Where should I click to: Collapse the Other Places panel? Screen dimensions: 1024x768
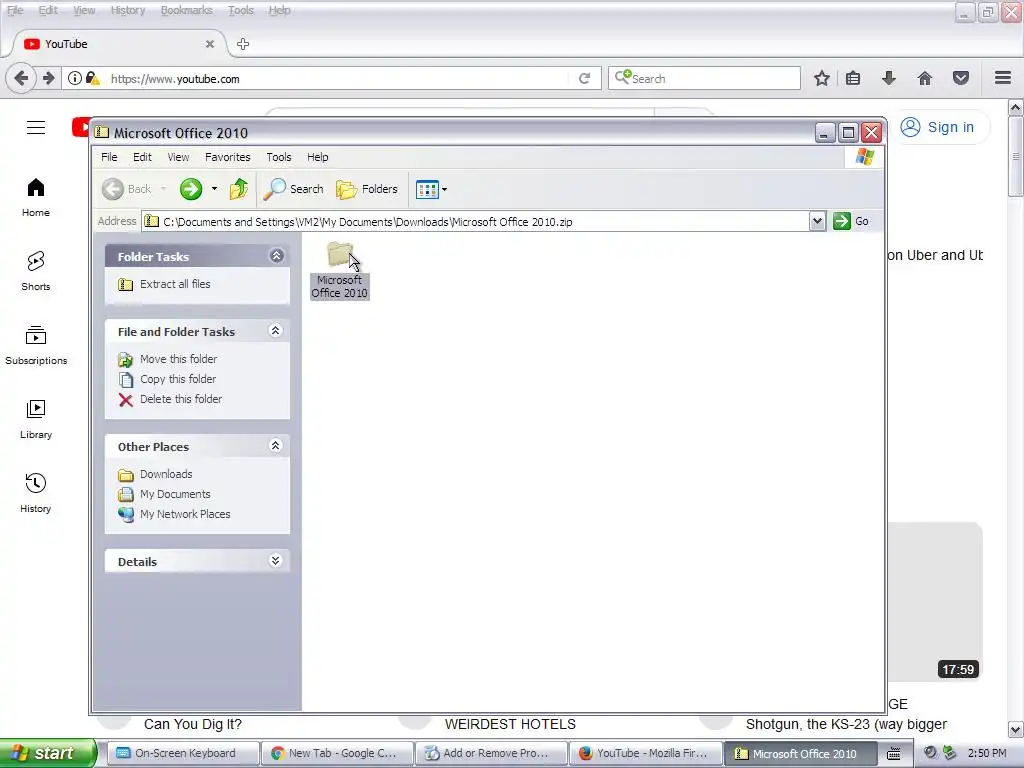tap(276, 445)
